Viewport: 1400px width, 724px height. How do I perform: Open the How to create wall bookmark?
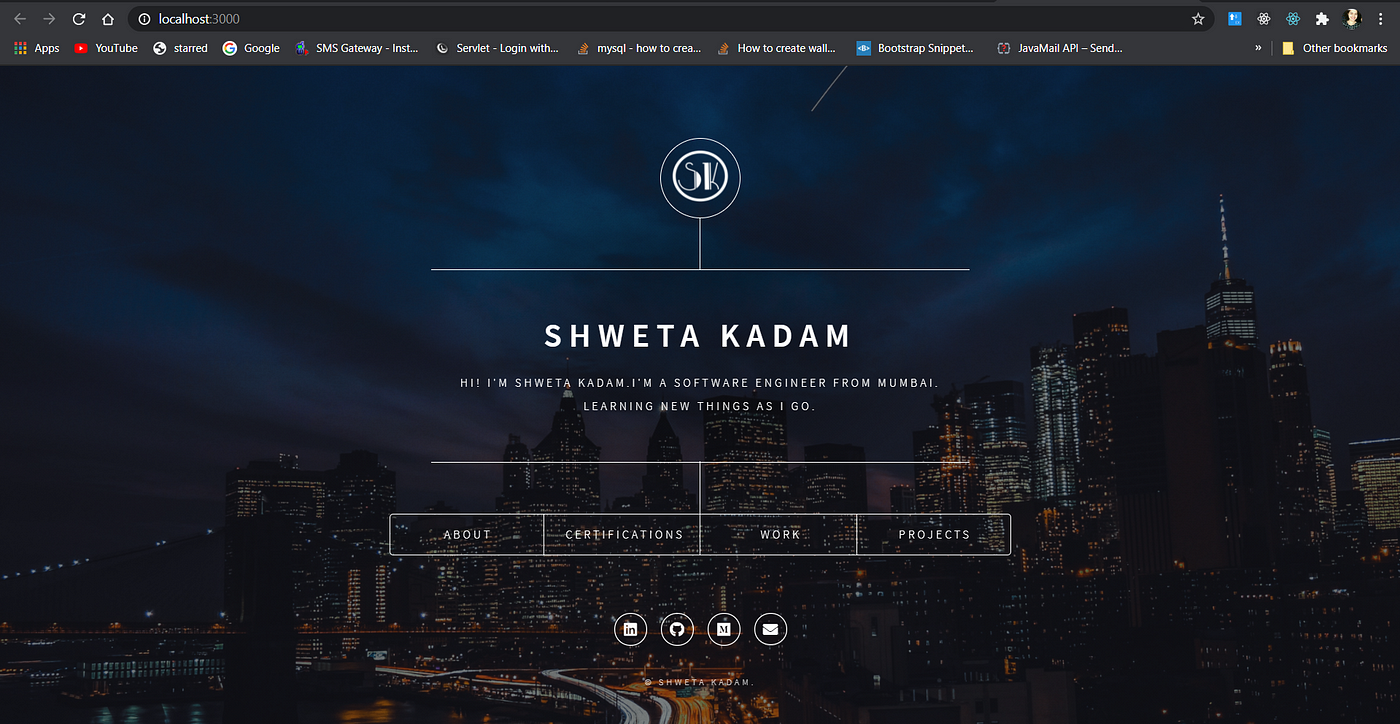(x=776, y=48)
